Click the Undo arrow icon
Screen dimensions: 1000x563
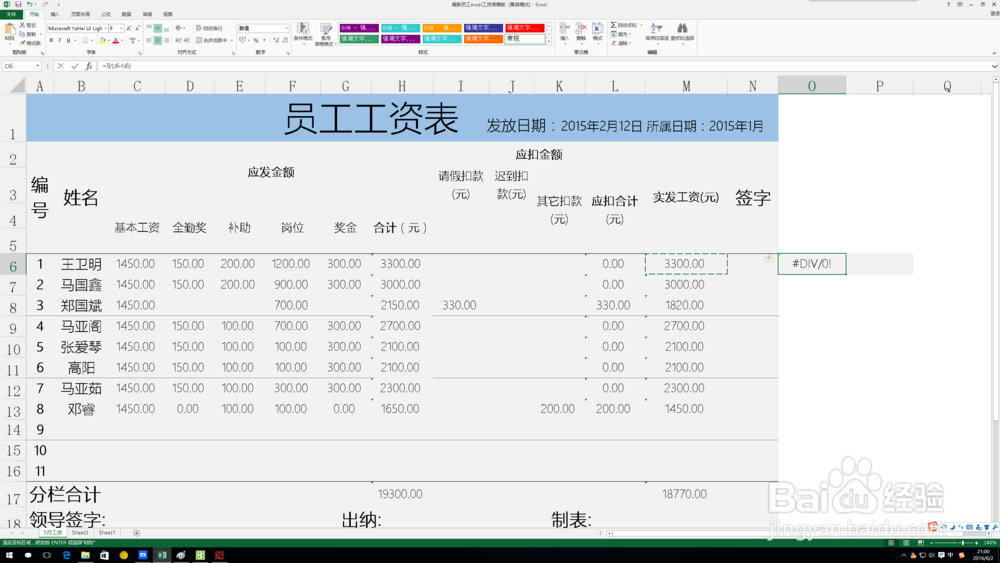coord(29,4)
